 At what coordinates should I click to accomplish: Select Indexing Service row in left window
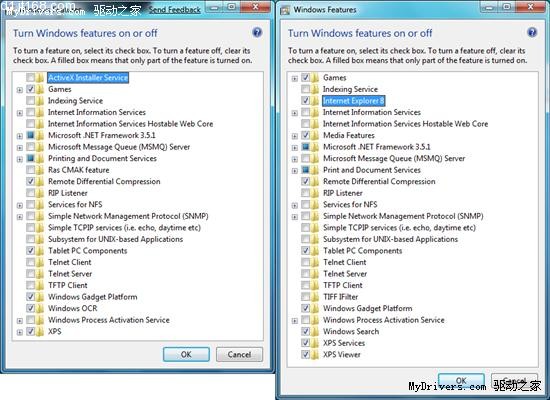(75, 101)
